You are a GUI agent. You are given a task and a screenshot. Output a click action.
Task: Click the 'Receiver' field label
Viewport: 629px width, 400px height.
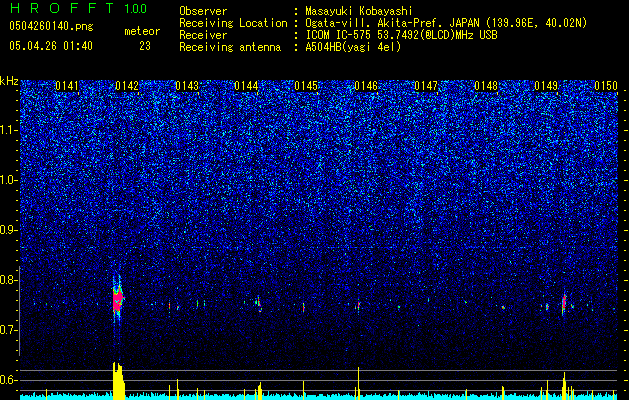(203, 35)
